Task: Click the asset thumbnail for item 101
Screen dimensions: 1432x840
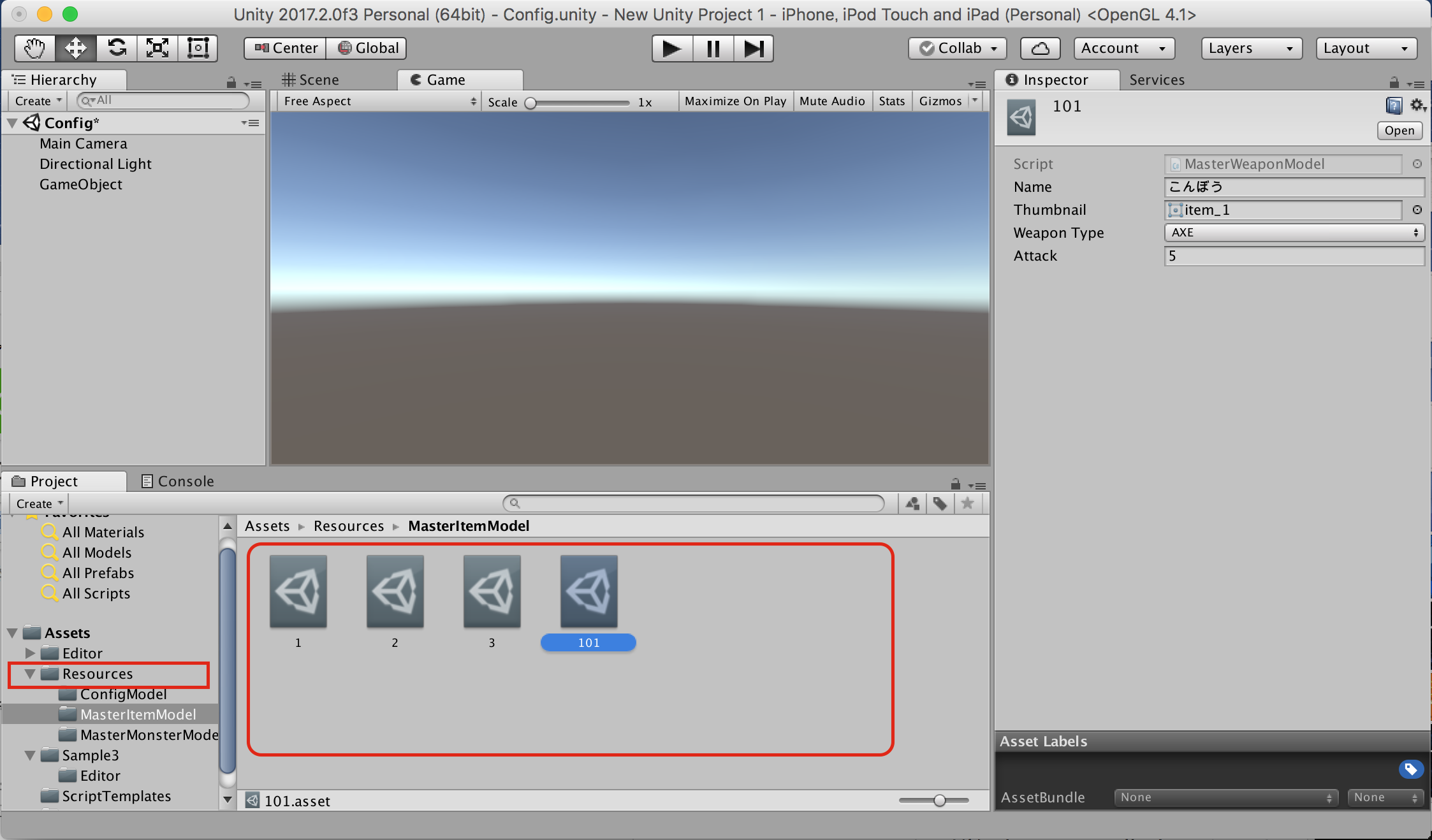Action: tap(588, 592)
